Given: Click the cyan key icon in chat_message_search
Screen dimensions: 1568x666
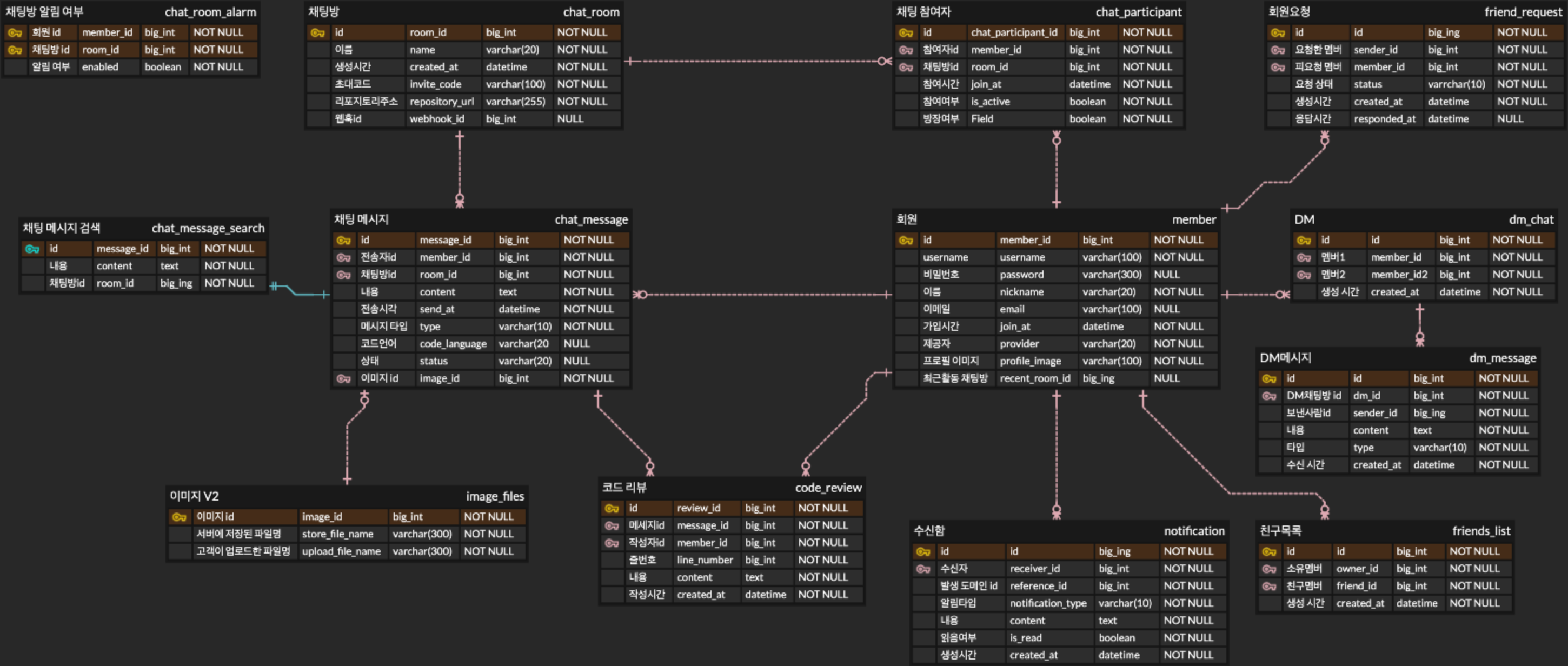Looking at the screenshot, I should point(32,249).
